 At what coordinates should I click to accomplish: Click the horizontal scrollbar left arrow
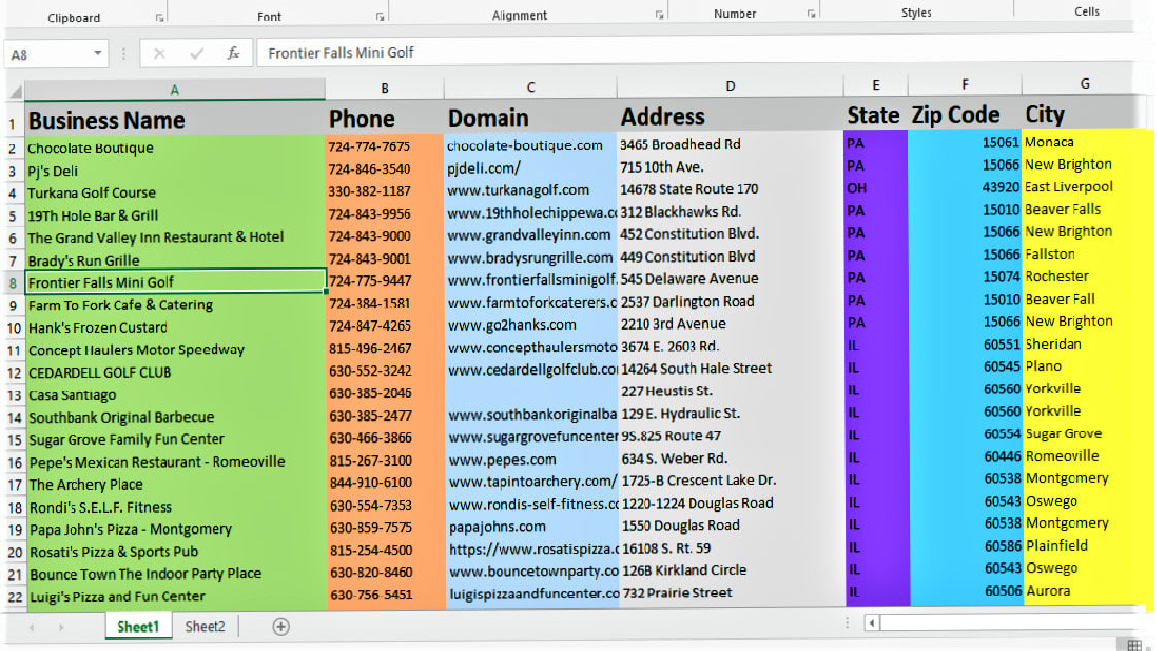[872, 624]
